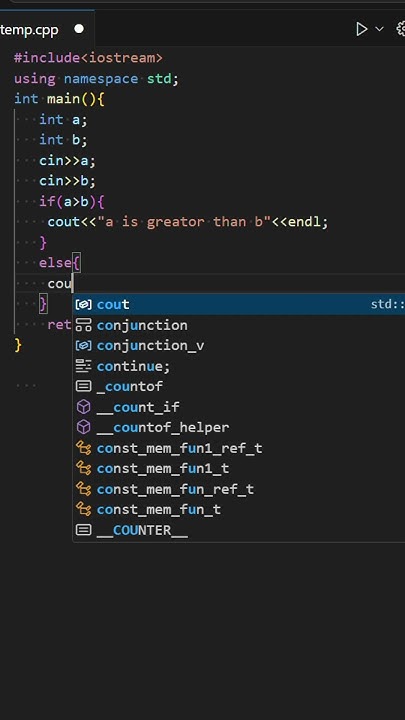
Task: Click 'endl' in the cout statement
Action: 304,222
